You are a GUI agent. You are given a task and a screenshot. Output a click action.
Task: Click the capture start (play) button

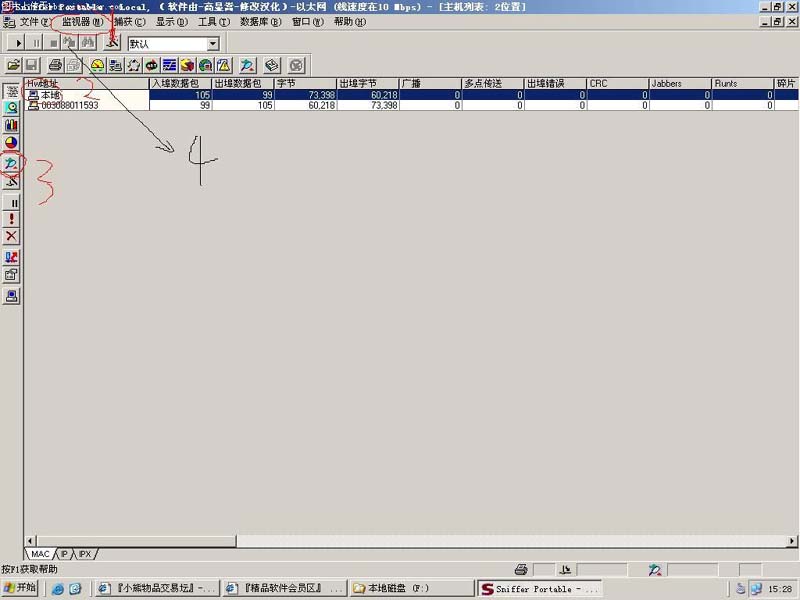click(x=17, y=44)
